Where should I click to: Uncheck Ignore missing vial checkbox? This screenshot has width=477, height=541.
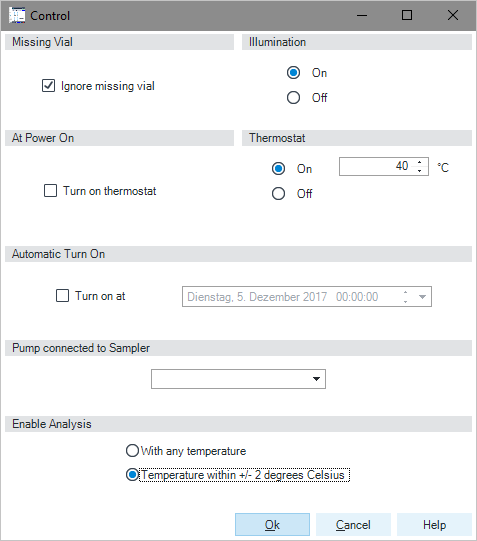48,86
